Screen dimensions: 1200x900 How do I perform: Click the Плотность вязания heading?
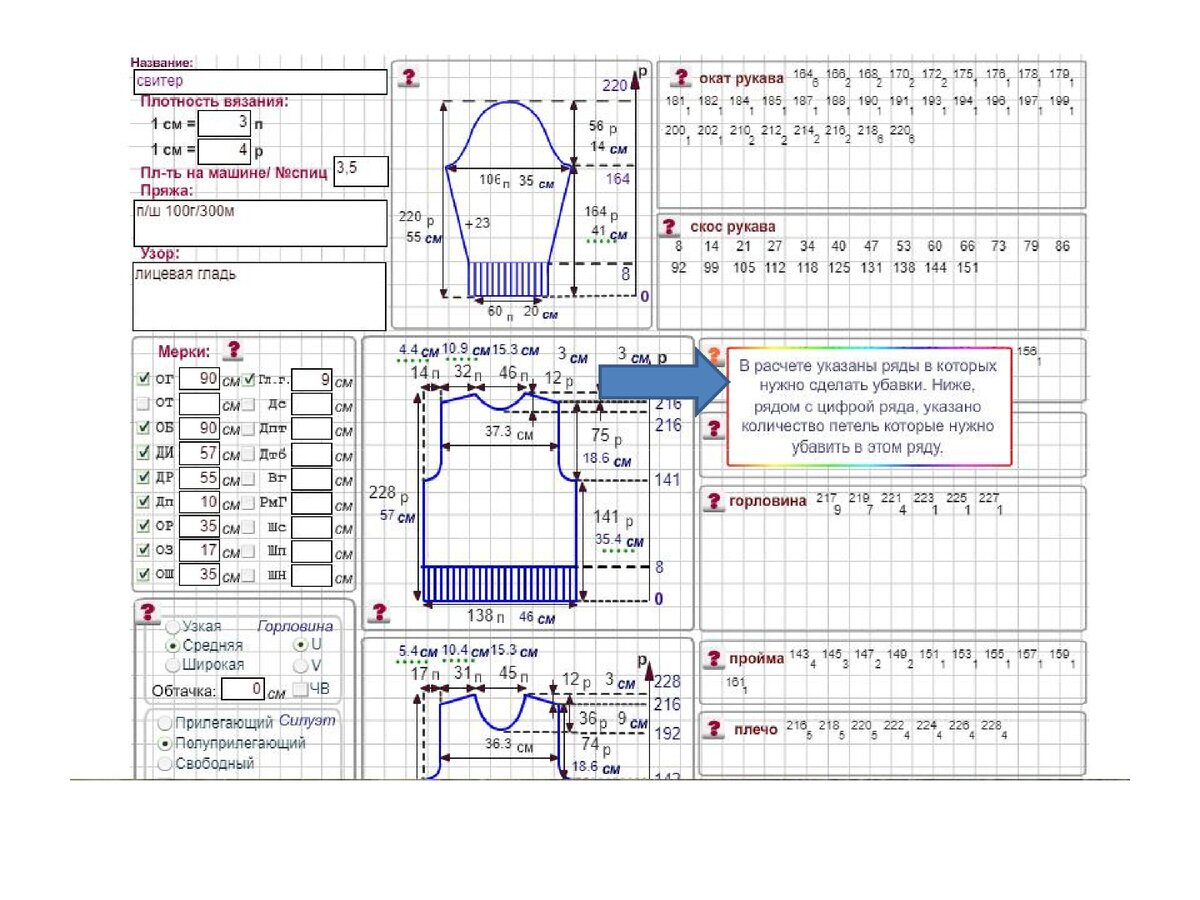[x=214, y=102]
